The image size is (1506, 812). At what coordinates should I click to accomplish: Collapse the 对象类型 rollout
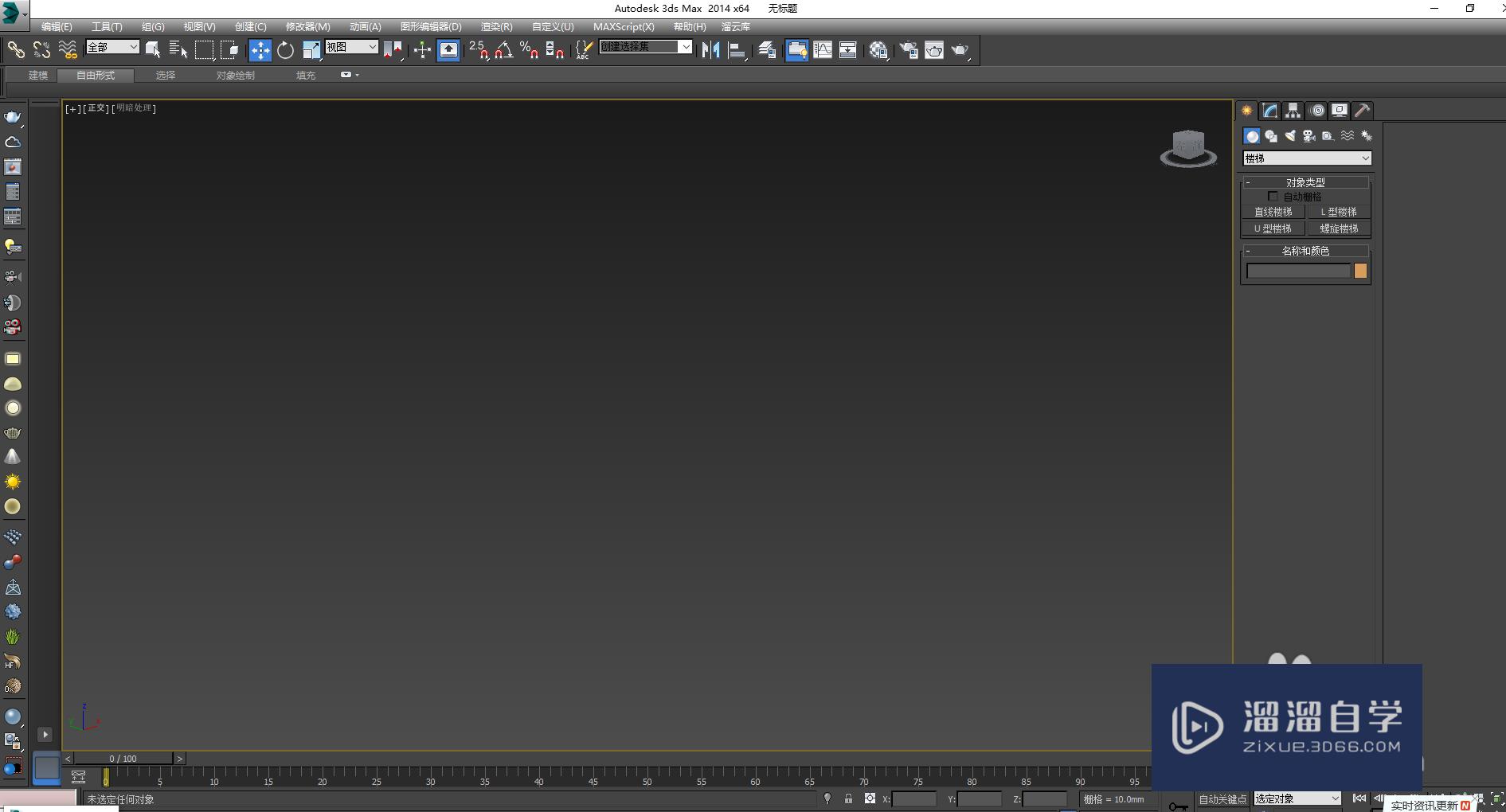pyautogui.click(x=1305, y=182)
